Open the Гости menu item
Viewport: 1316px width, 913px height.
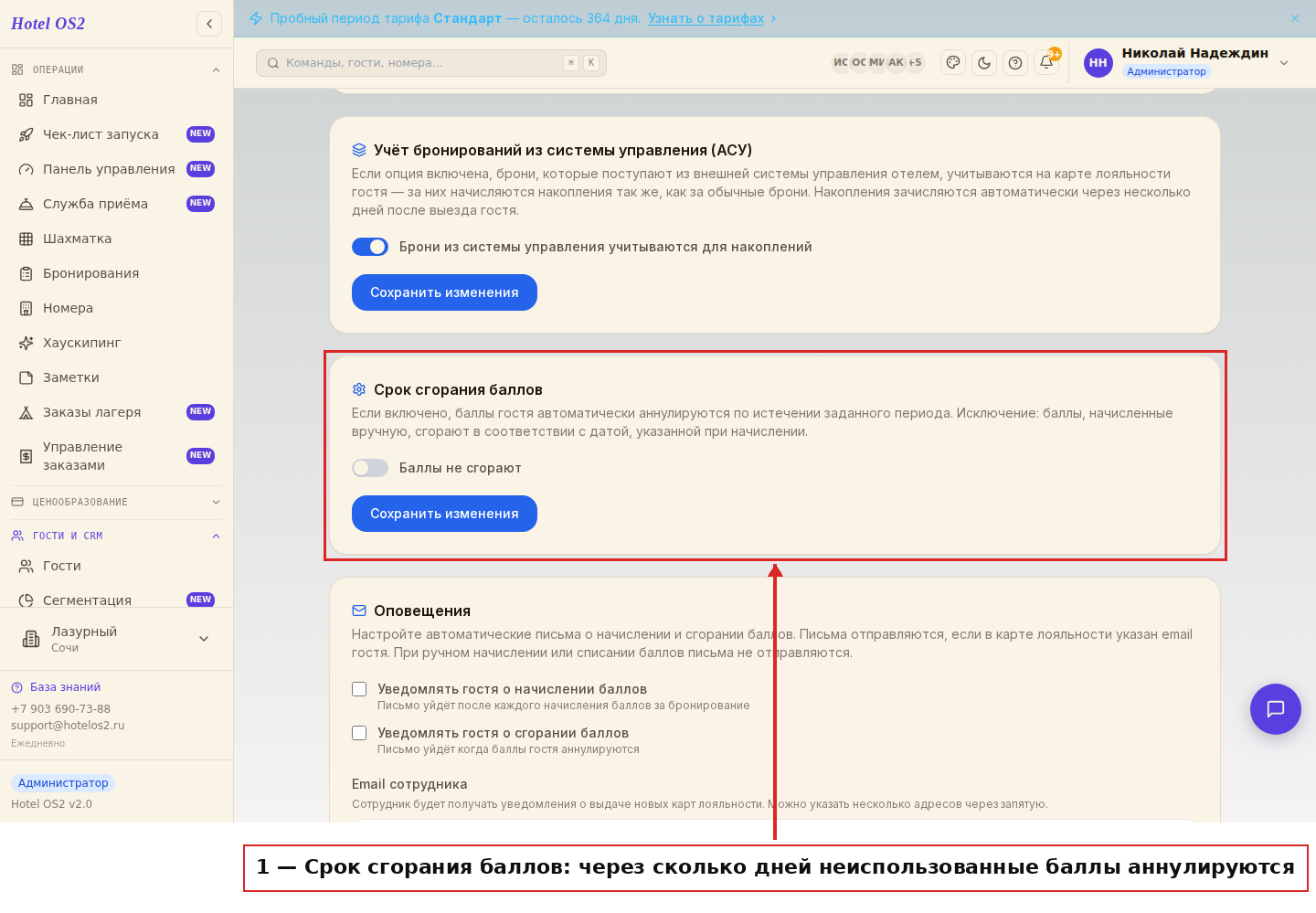[116, 566]
